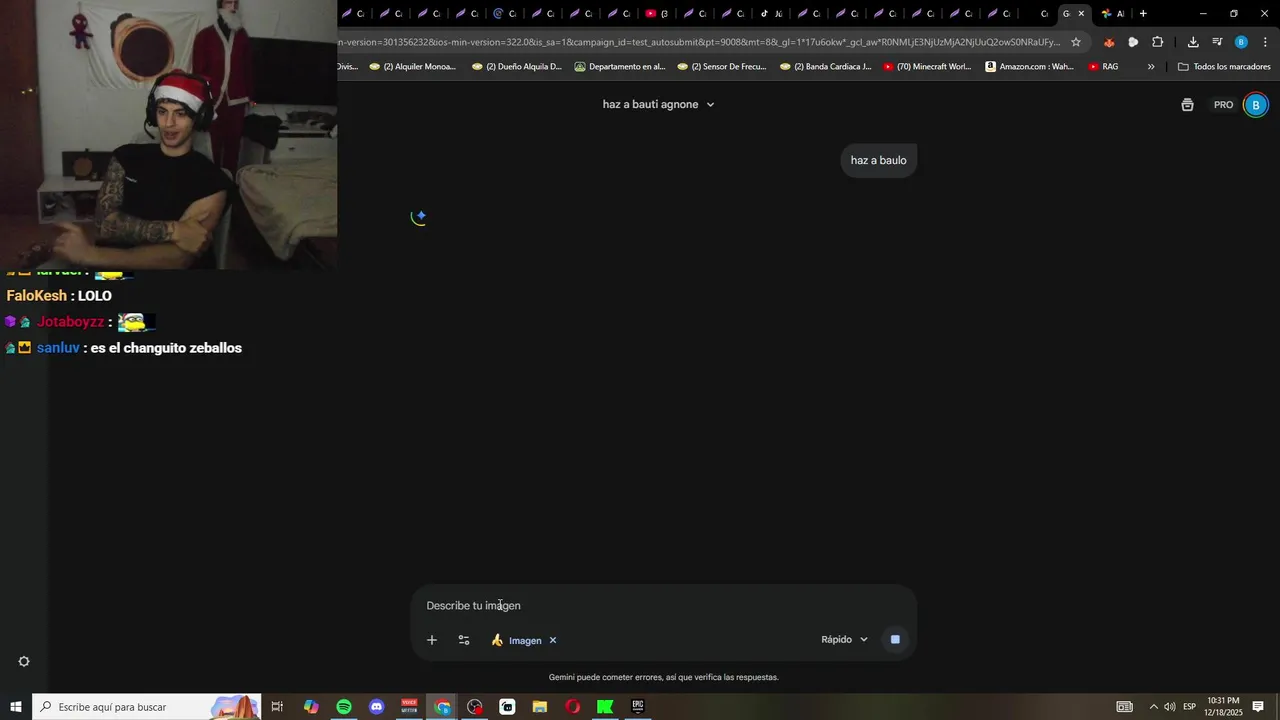Click the settings gear on stream overlay

click(24, 661)
